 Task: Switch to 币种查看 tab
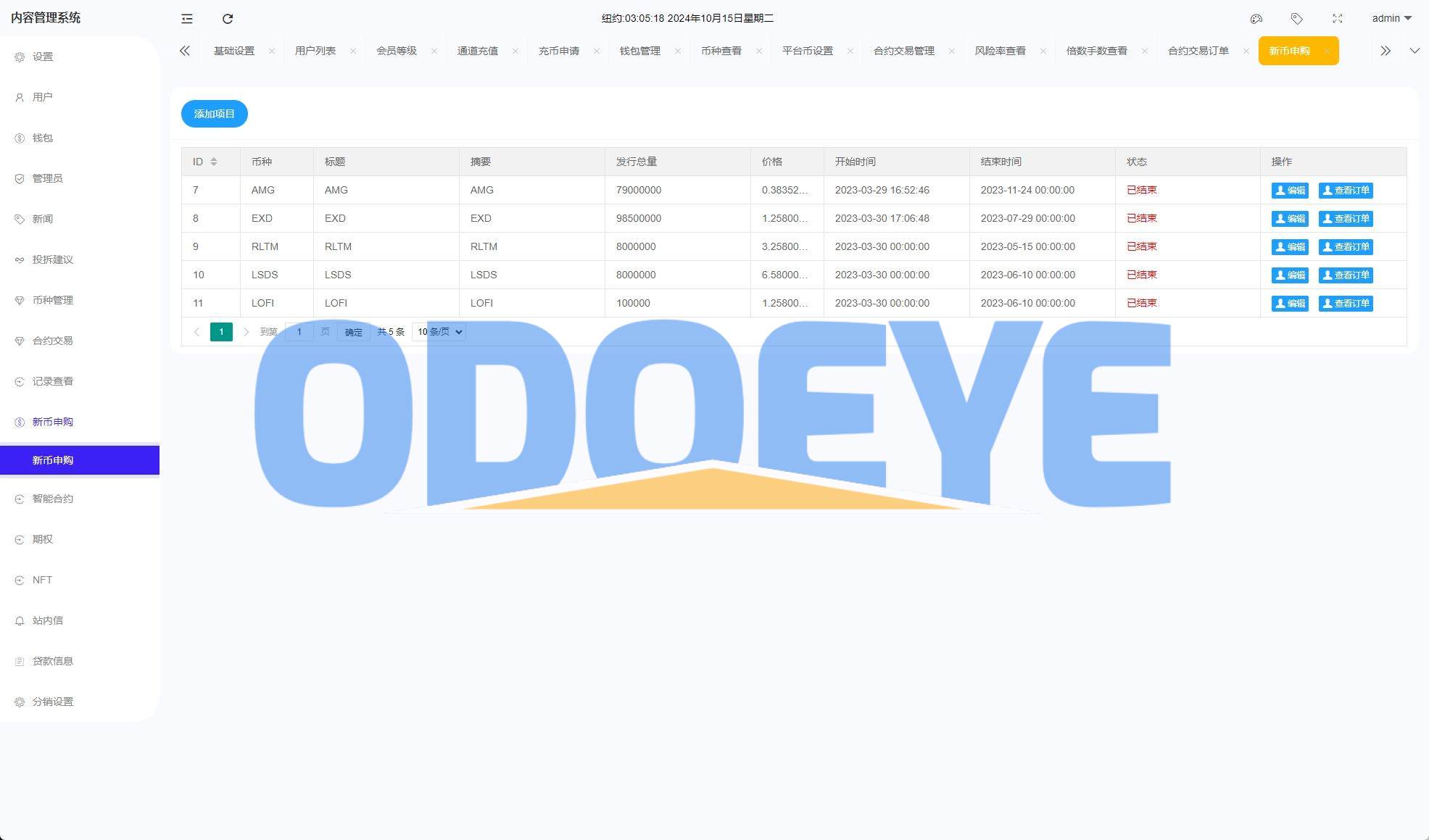(721, 51)
